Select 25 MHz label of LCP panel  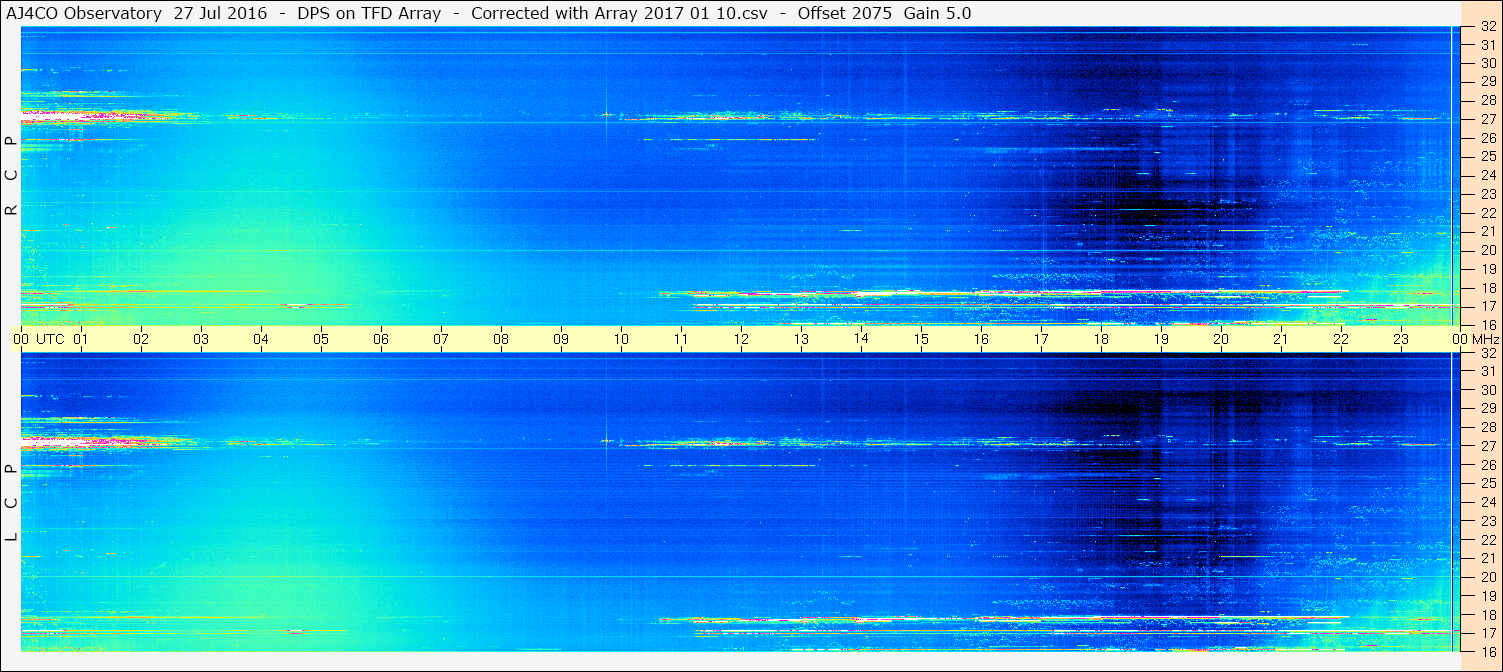click(x=1487, y=484)
